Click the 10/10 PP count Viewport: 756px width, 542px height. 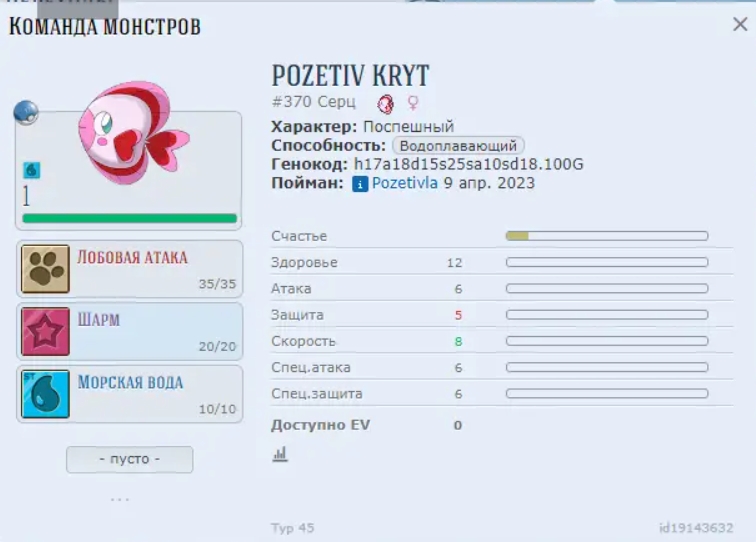(217, 409)
